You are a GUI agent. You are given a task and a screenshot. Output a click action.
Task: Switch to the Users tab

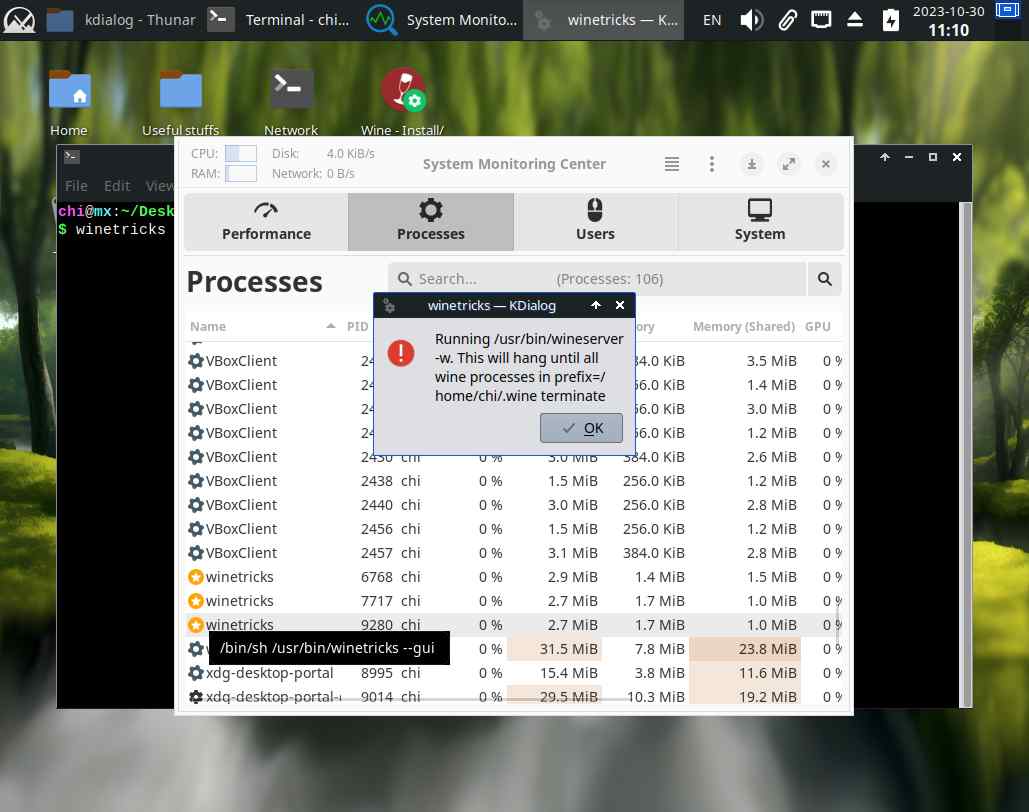click(x=595, y=222)
